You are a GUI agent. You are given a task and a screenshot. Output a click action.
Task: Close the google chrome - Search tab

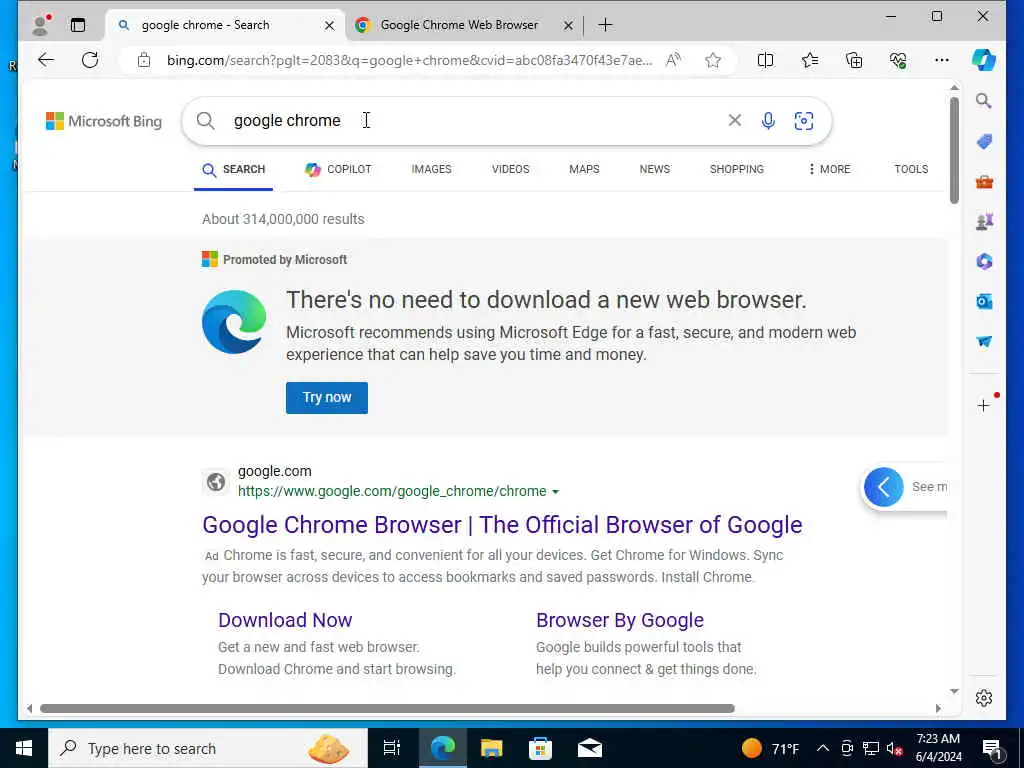point(330,25)
